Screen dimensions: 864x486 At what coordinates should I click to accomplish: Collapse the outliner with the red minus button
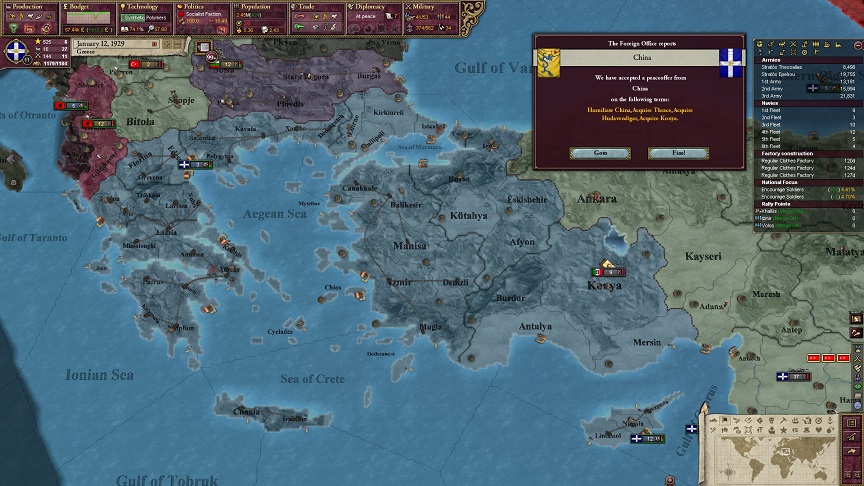tap(857, 44)
